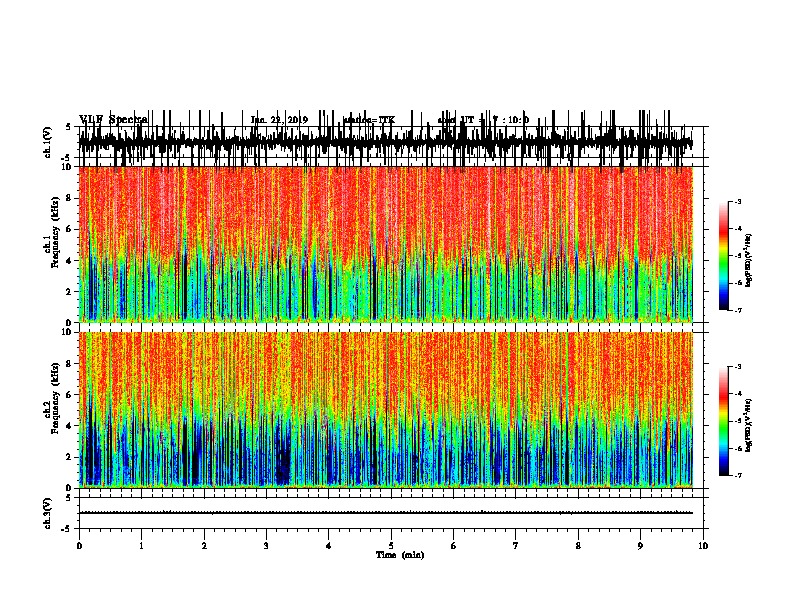The width and height of the screenshot is (792, 612).
Task: Click the start UT time label
Action: pyautogui.click(x=483, y=120)
